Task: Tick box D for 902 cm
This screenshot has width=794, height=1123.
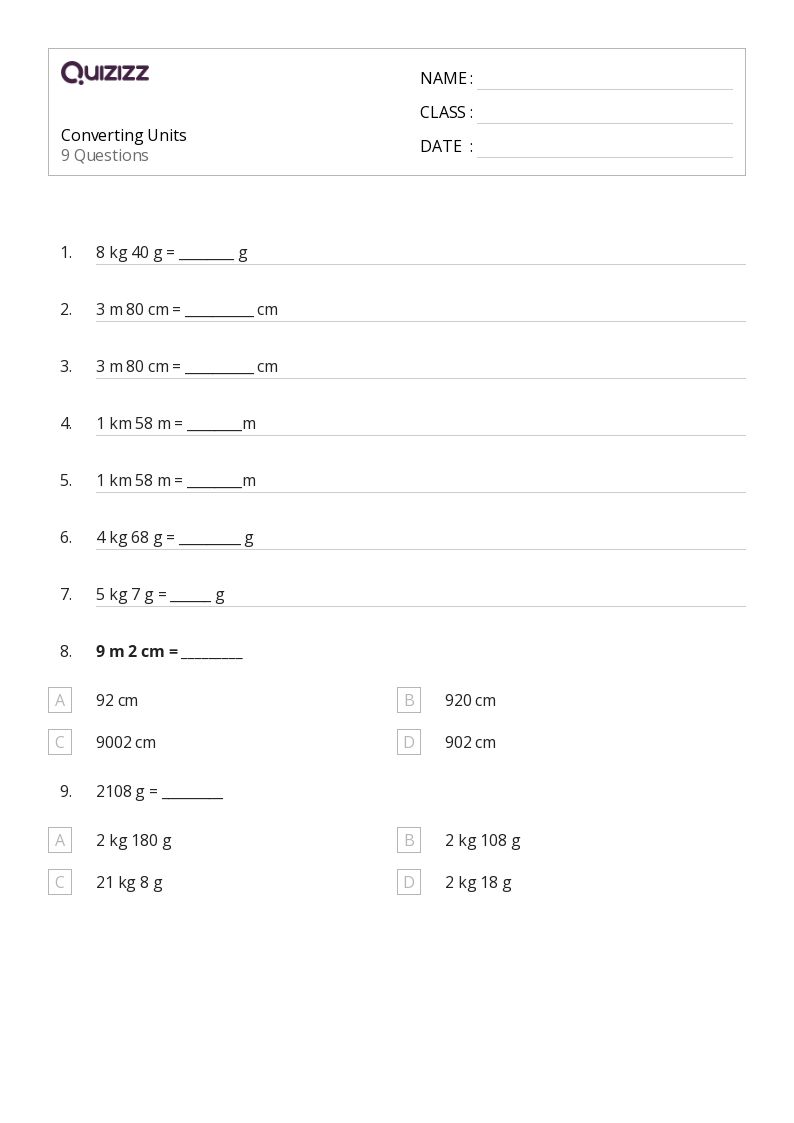Action: (409, 742)
